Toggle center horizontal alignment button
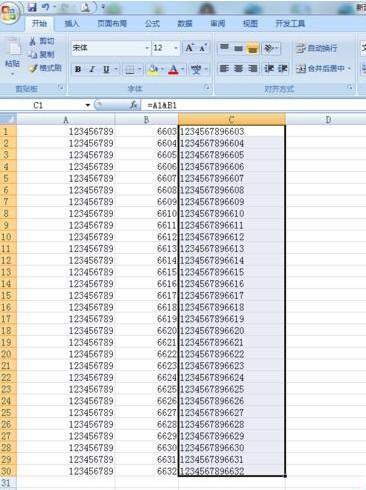The width and height of the screenshot is (366, 490). [x=238, y=69]
